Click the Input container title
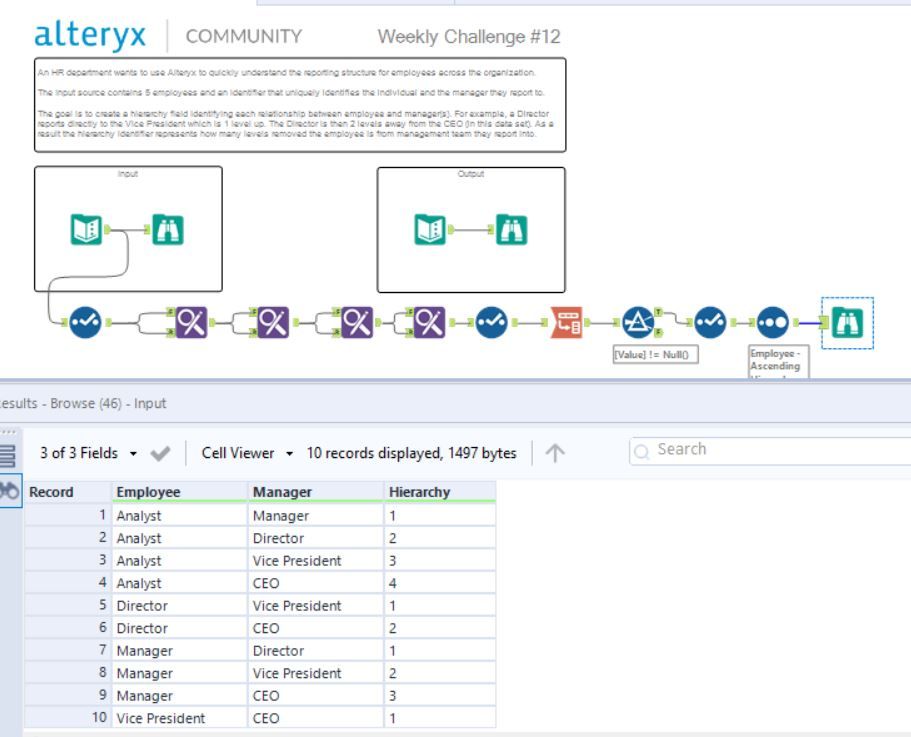 click(128, 174)
